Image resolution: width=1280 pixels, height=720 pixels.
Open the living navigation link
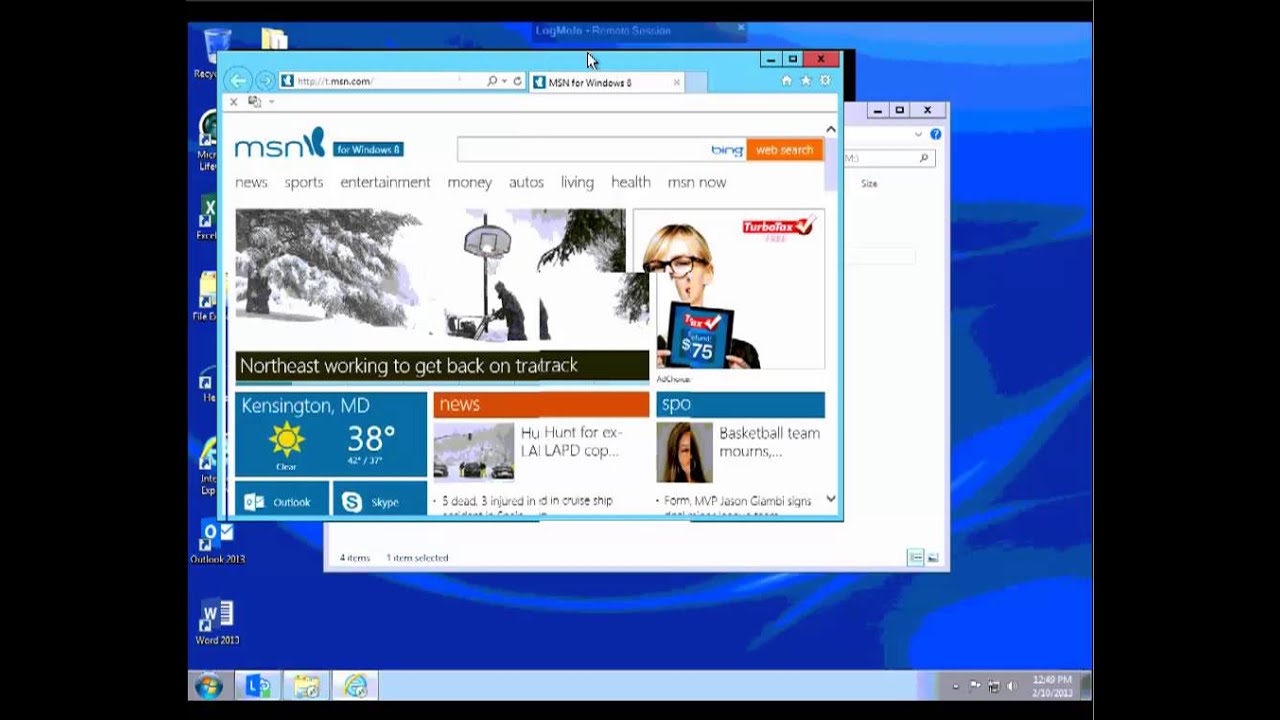(577, 182)
